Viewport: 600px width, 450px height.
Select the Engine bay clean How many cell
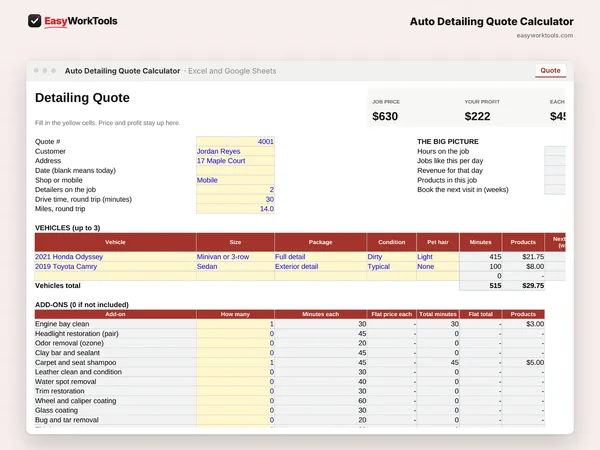(x=235, y=324)
